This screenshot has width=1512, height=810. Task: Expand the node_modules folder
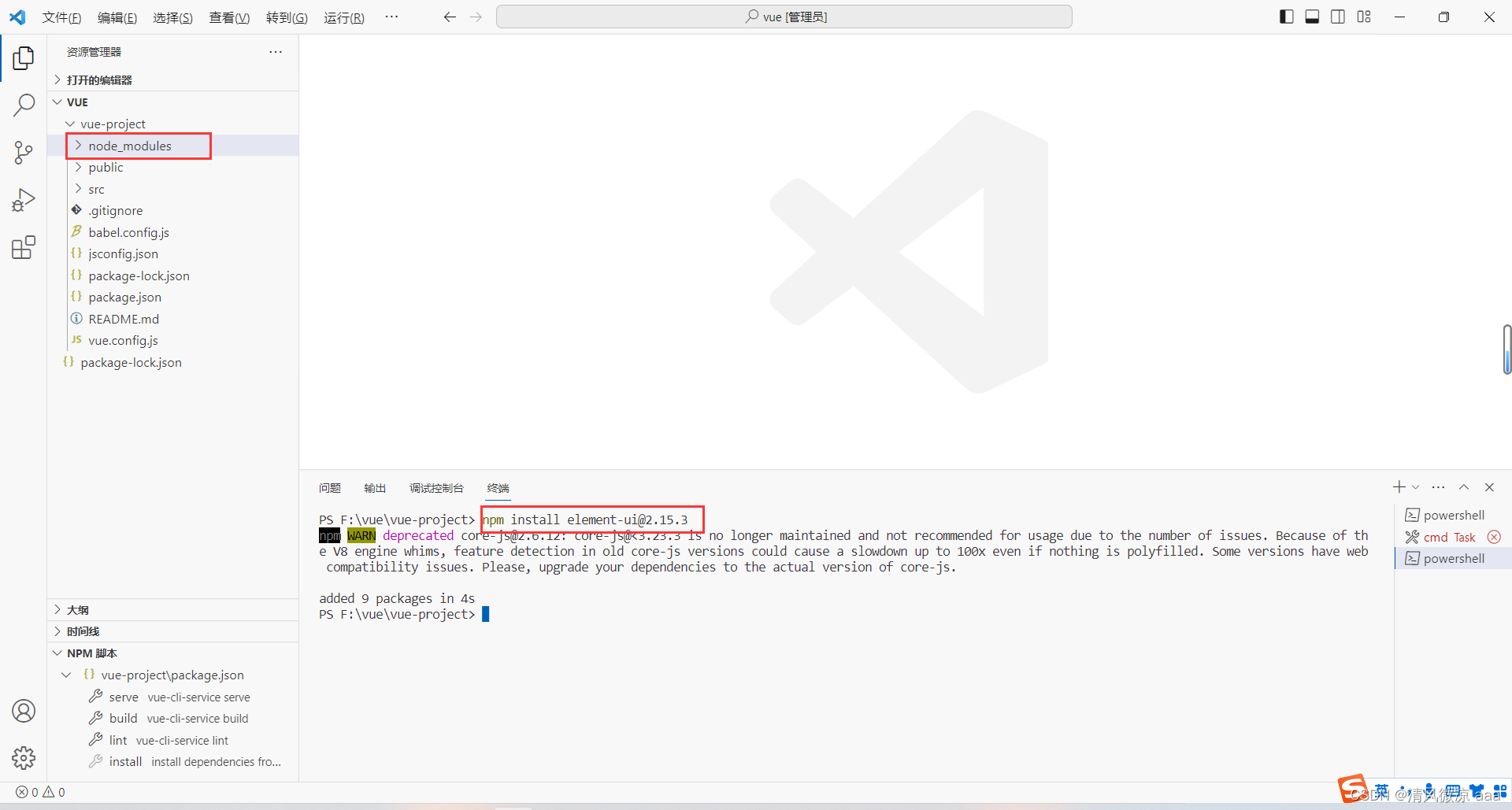[173, 146]
